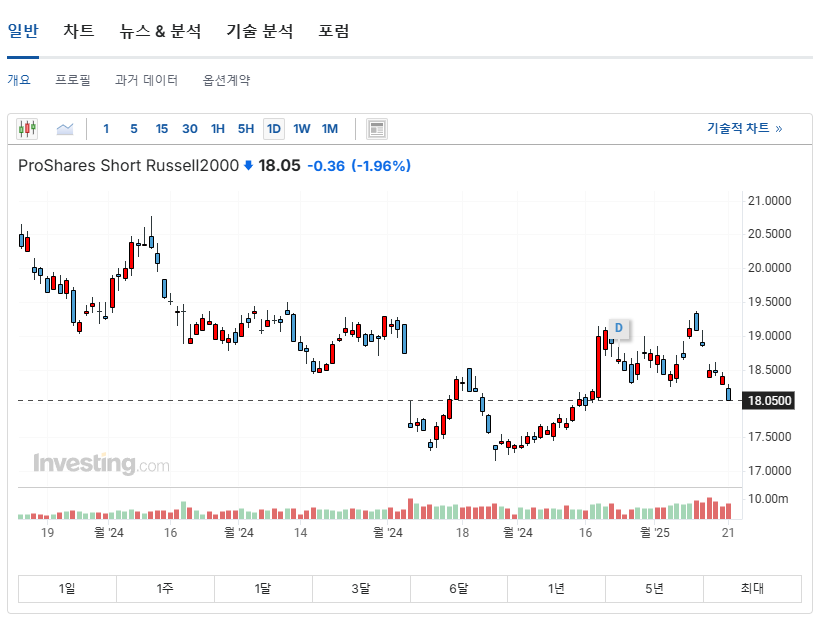Set chart range to 6달
Image resolution: width=819 pixels, height=629 pixels.
[459, 589]
